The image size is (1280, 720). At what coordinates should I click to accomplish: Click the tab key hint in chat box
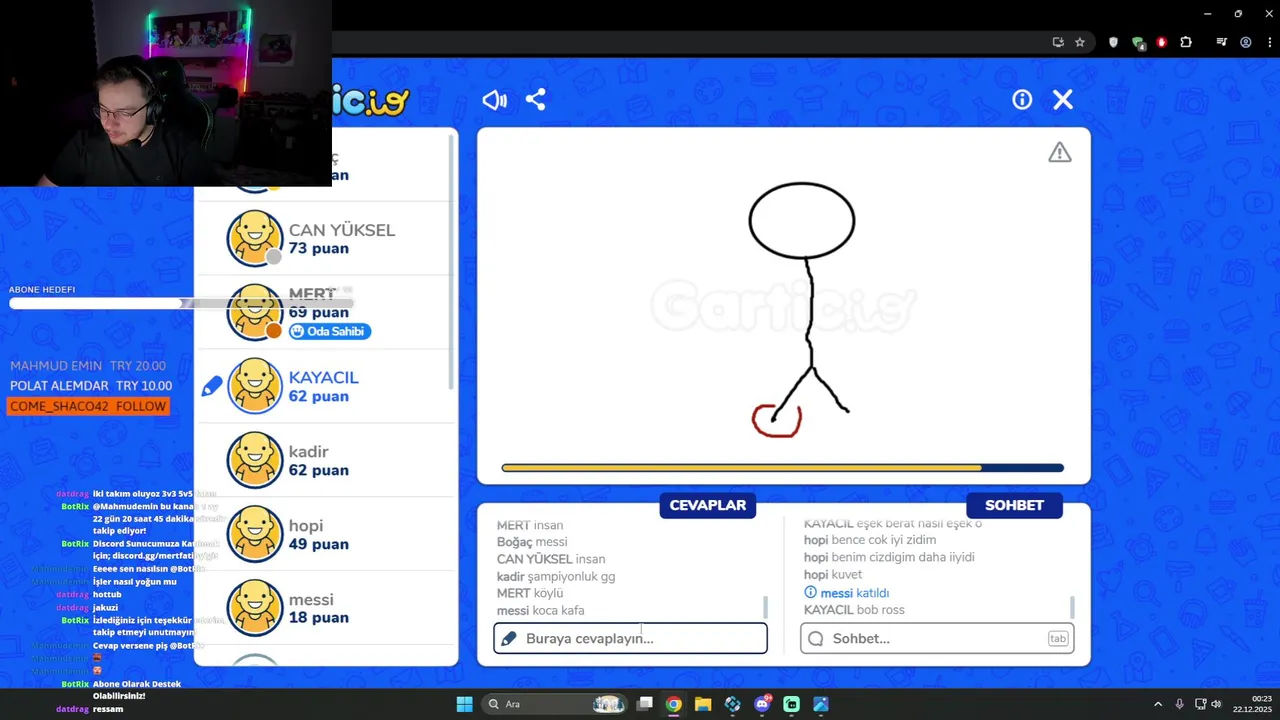point(1058,638)
